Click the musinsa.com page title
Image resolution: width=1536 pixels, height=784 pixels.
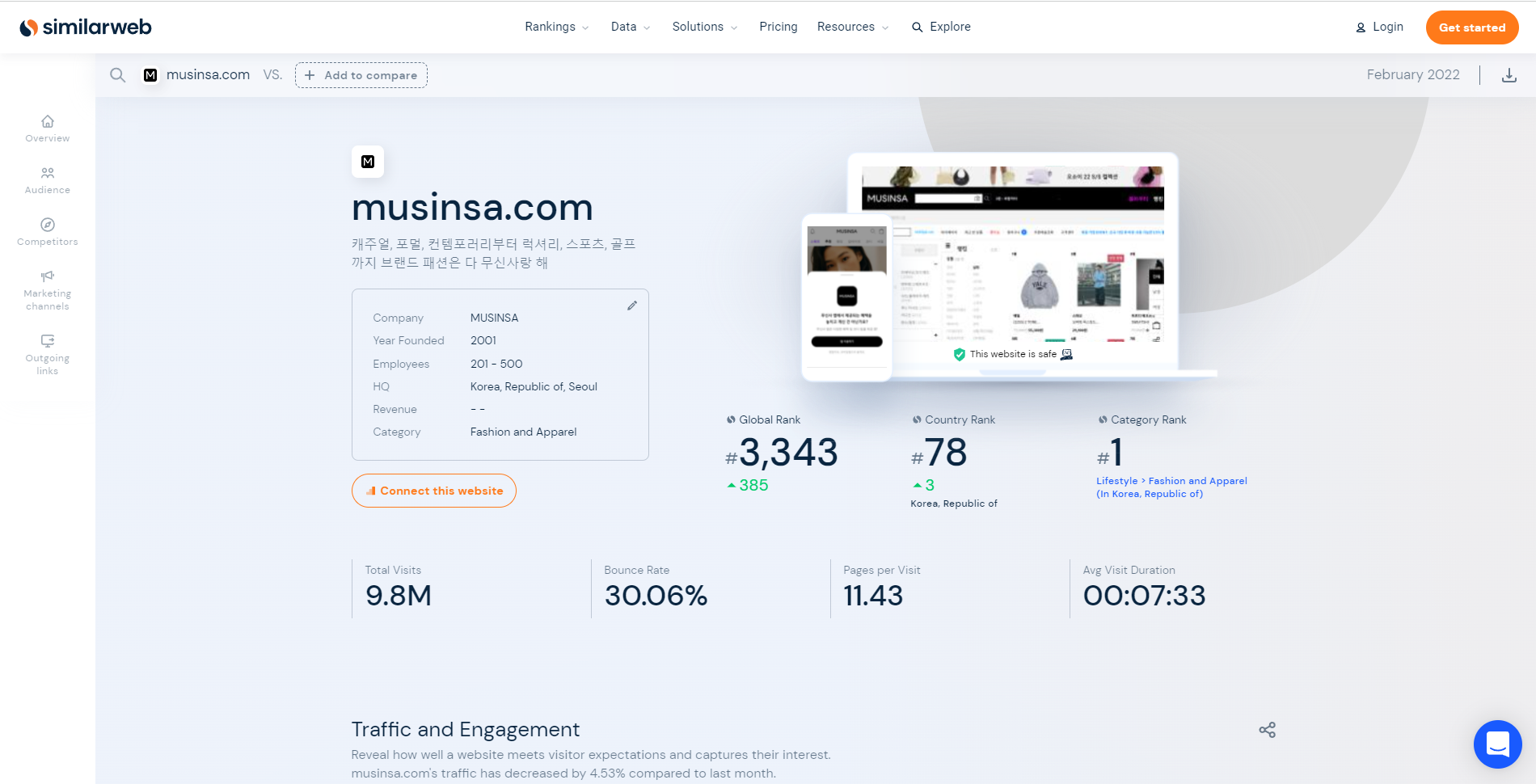472,208
